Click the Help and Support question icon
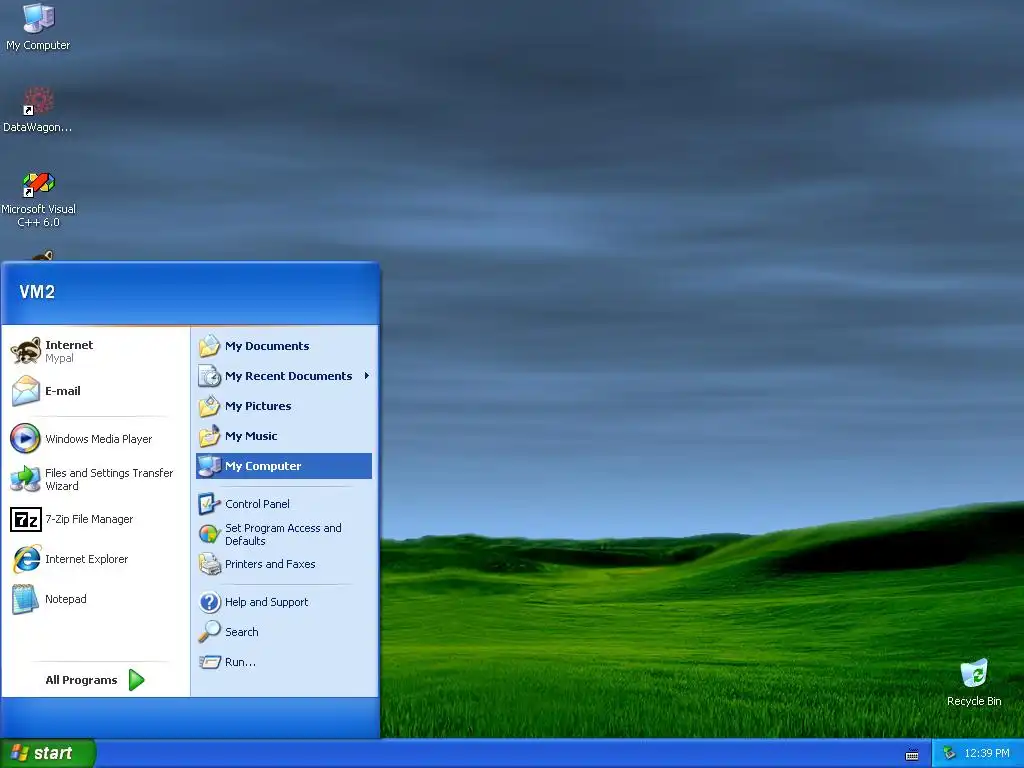Viewport: 1024px width, 768px height. [x=210, y=601]
